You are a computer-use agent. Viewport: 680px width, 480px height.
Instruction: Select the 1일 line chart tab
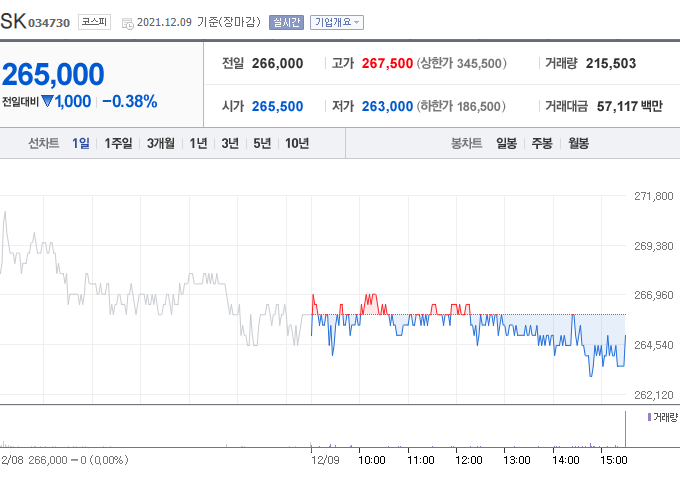click(x=81, y=143)
